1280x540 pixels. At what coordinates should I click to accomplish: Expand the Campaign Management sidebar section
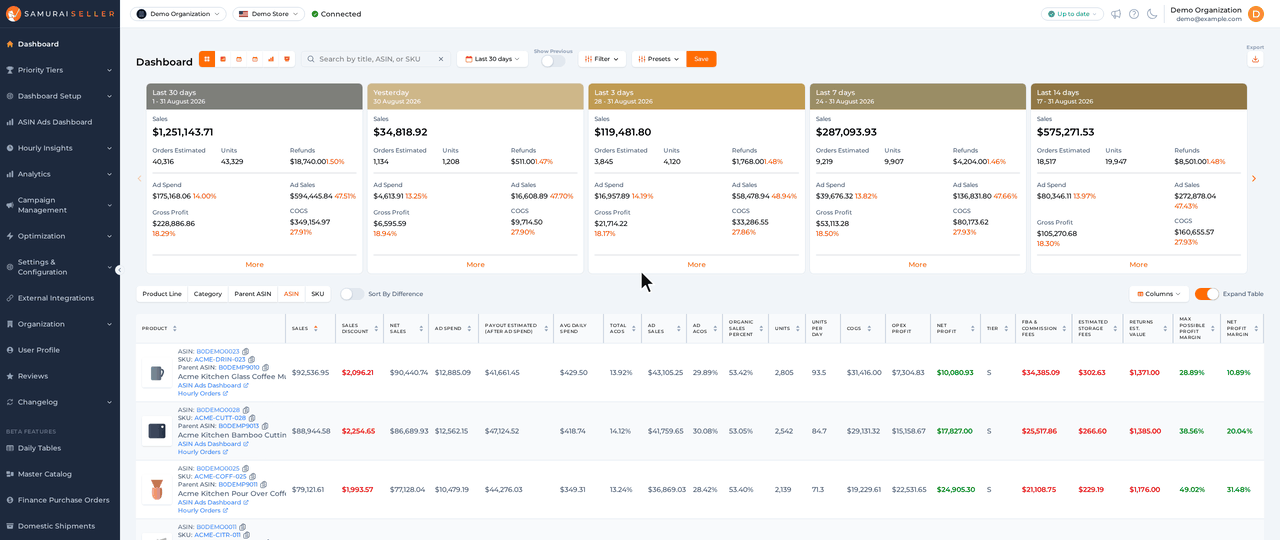60,205
